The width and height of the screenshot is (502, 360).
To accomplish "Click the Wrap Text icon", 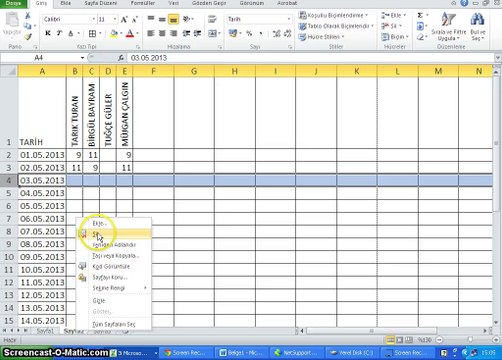I will coord(212,19).
